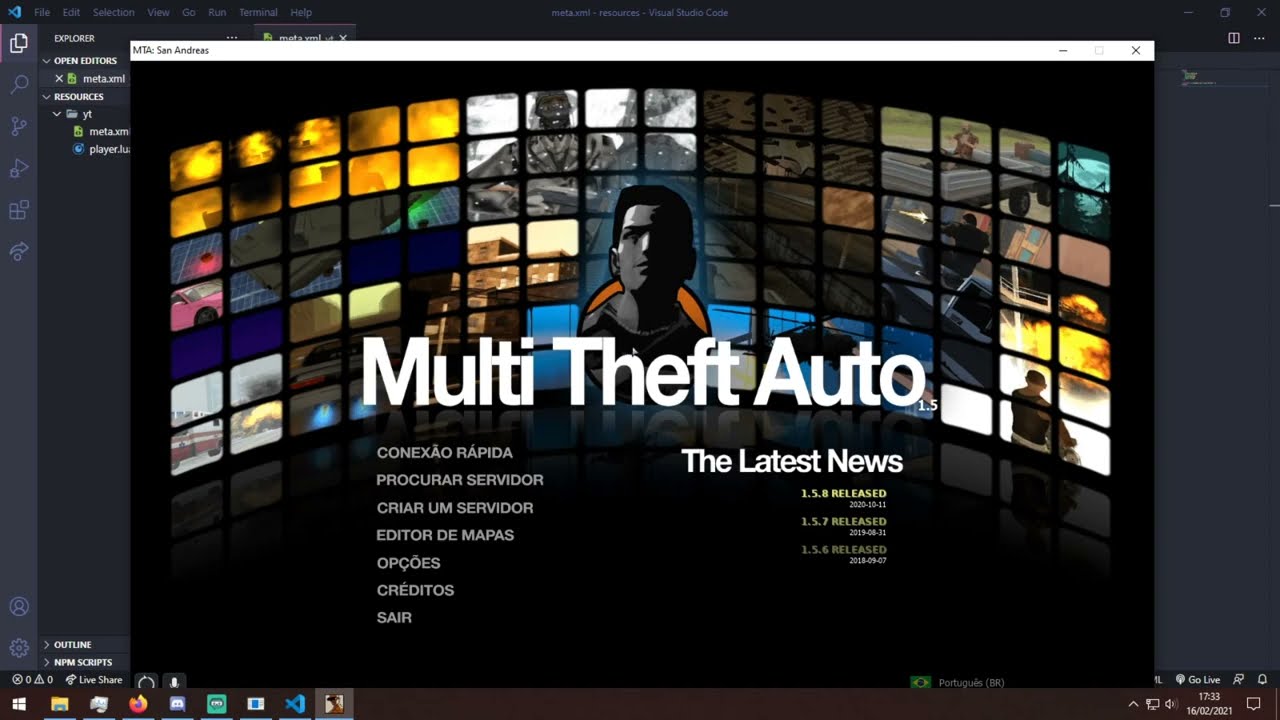The image size is (1280, 720).
Task: Open the Extensions view icon
Action: (19, 210)
